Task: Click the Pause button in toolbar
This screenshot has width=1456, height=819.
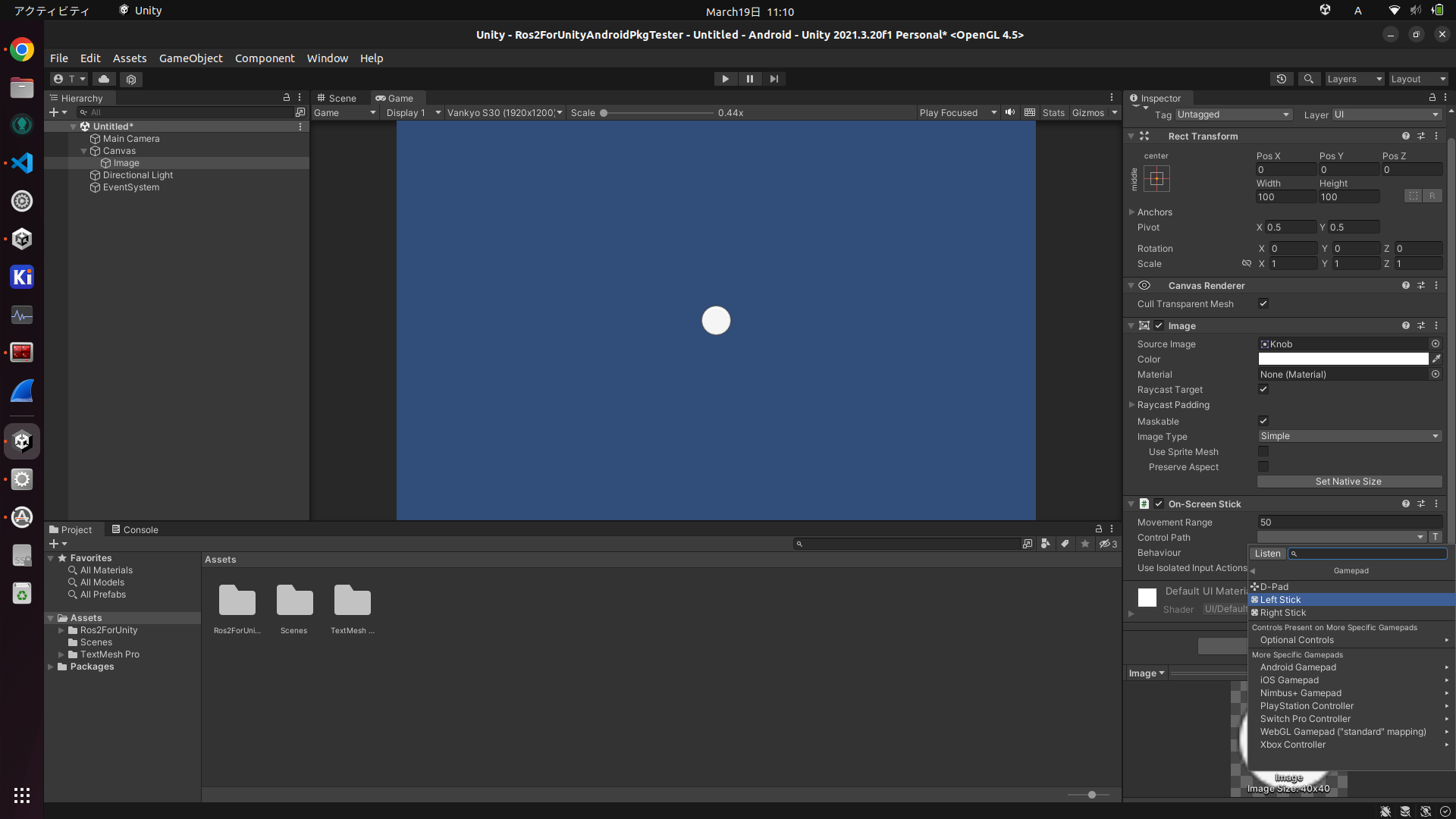Action: 749,79
